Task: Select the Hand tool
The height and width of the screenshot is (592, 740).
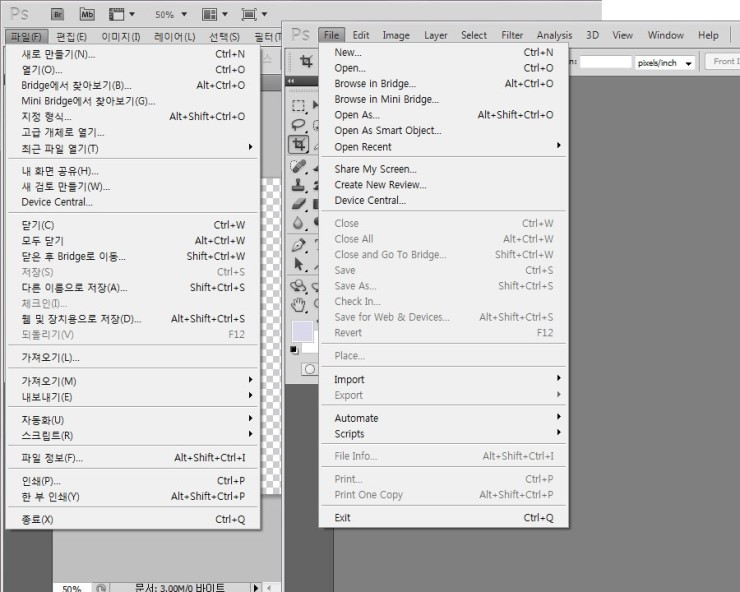Action: coord(298,305)
